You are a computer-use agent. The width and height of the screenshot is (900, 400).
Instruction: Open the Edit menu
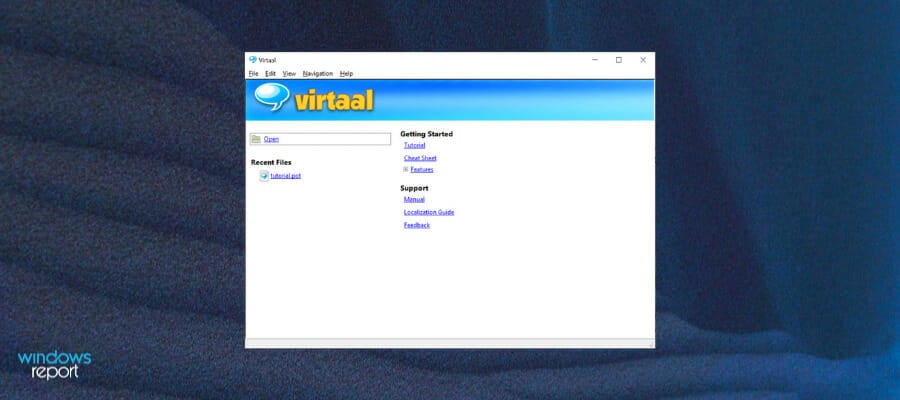tap(270, 73)
